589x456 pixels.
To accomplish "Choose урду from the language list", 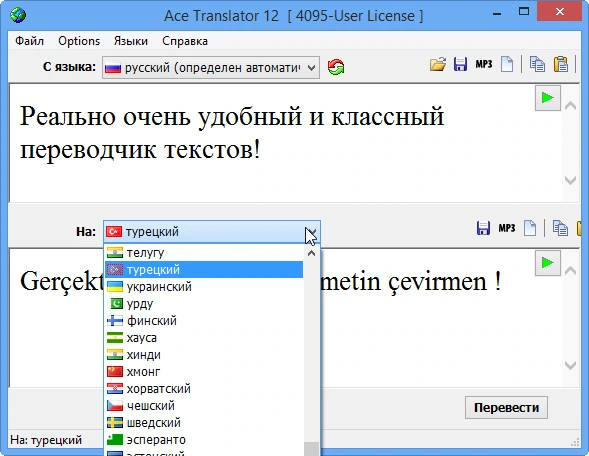I will (204, 303).
